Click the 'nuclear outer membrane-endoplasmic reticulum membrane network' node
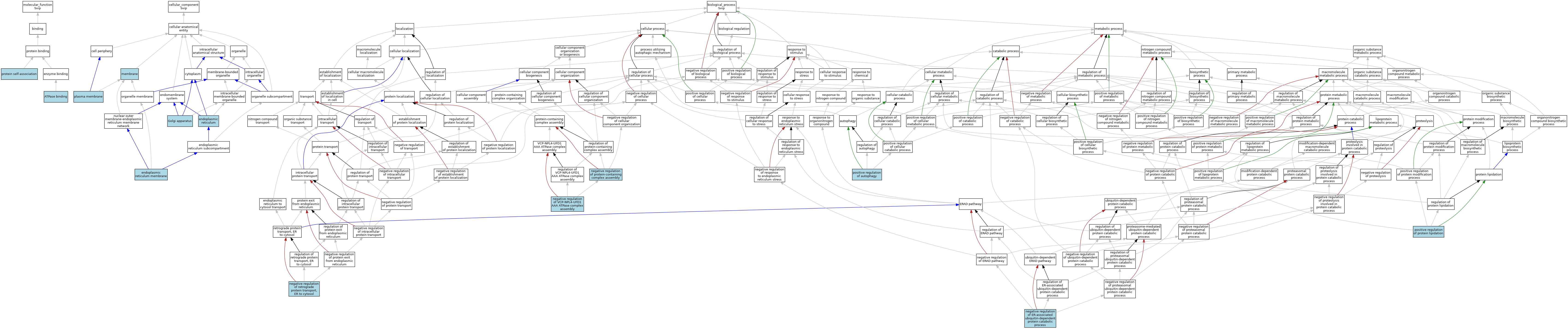 pyautogui.click(x=124, y=121)
